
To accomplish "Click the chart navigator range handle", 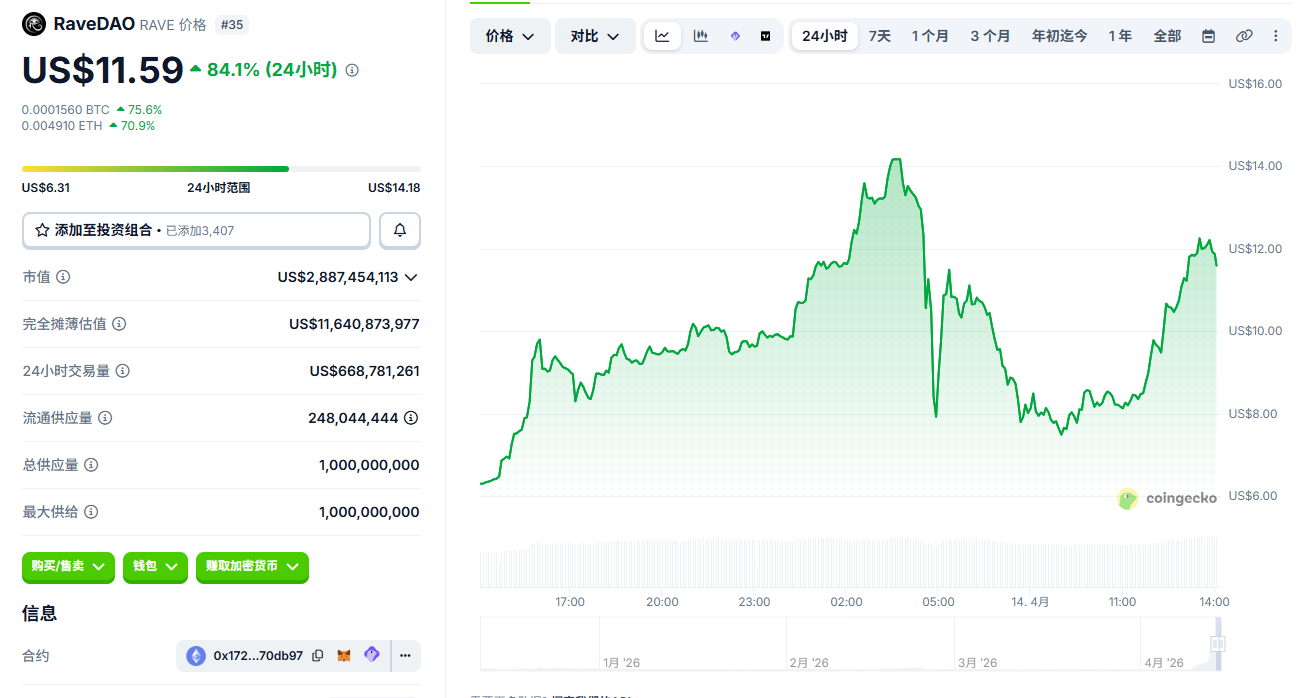I will (x=1218, y=644).
